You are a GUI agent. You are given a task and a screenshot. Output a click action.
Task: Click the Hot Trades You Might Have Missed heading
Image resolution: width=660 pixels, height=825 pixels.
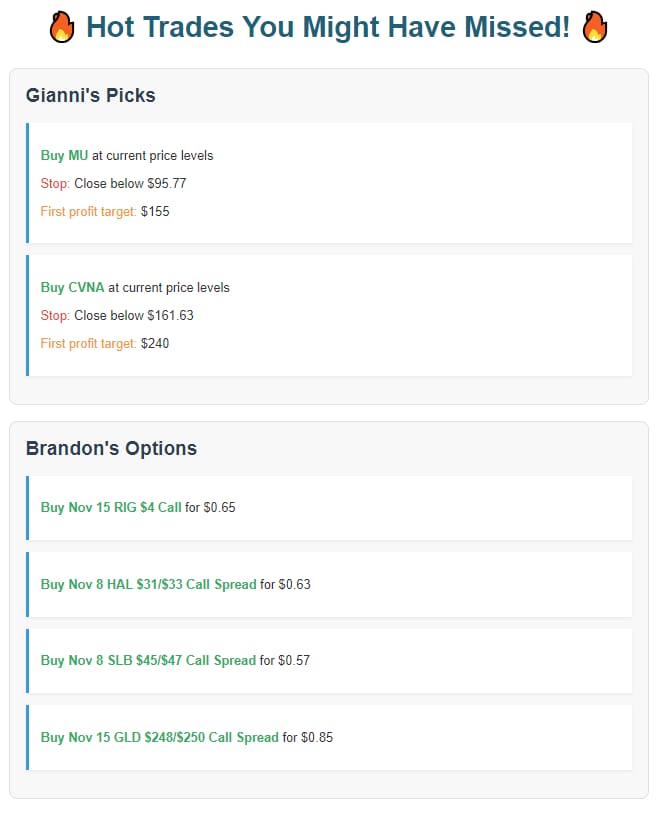tap(328, 28)
